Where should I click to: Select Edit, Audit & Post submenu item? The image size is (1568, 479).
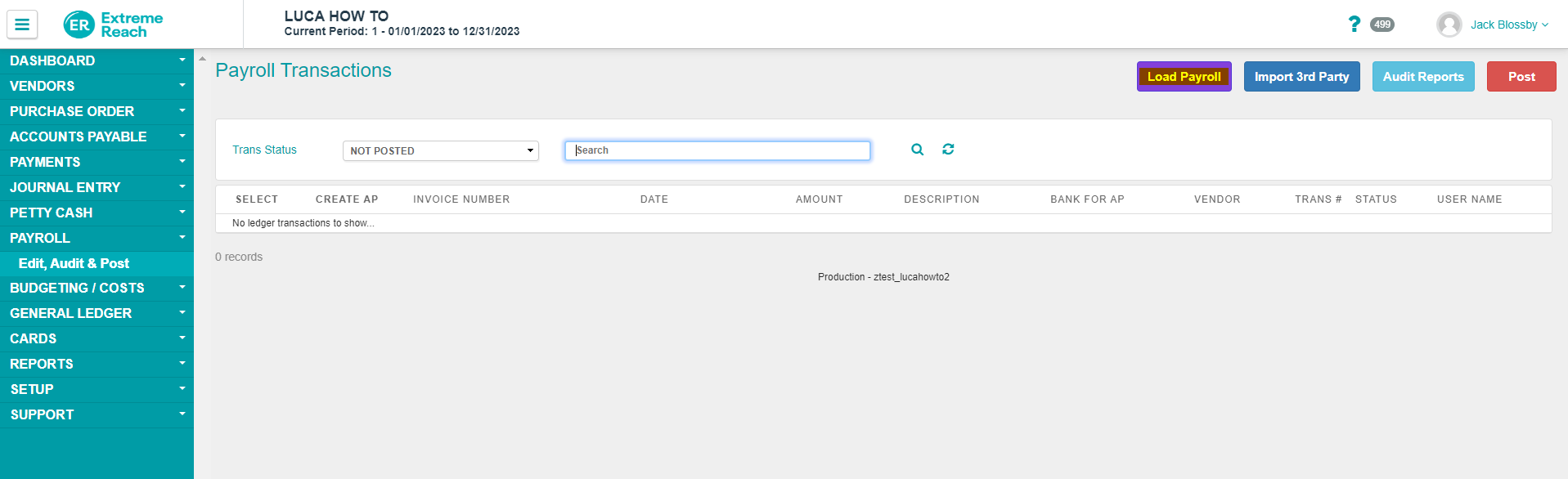(74, 263)
